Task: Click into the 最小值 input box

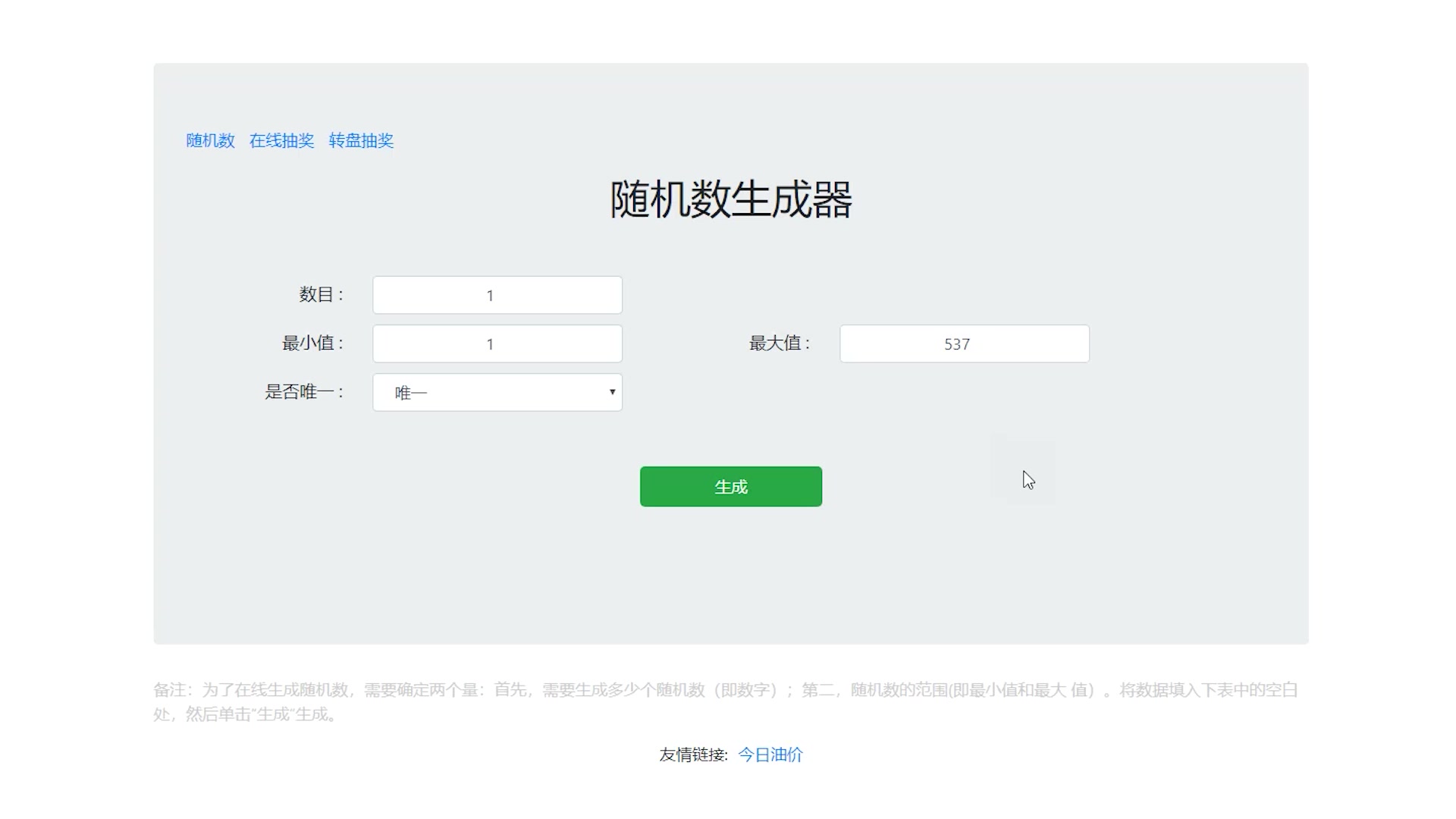Action: tap(497, 344)
